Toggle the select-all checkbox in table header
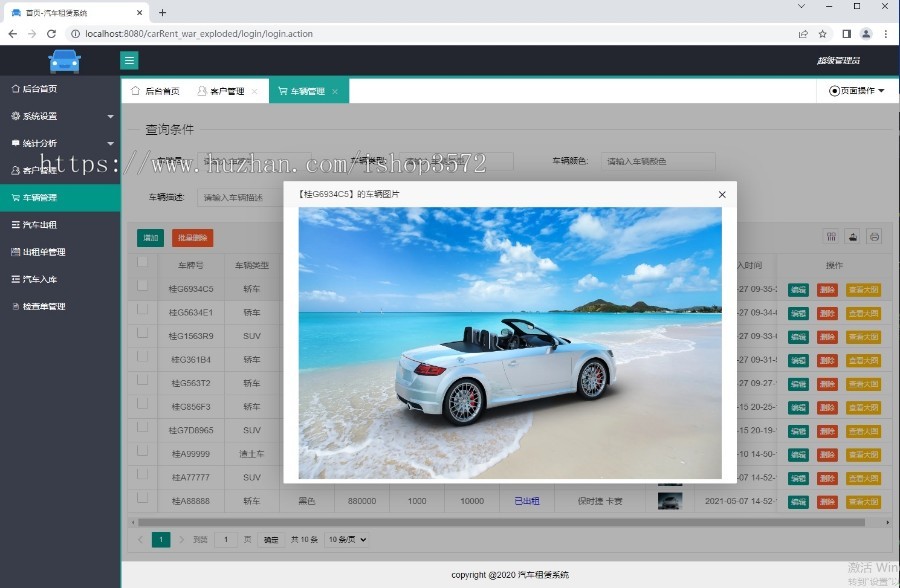The image size is (900, 588). [x=142, y=262]
